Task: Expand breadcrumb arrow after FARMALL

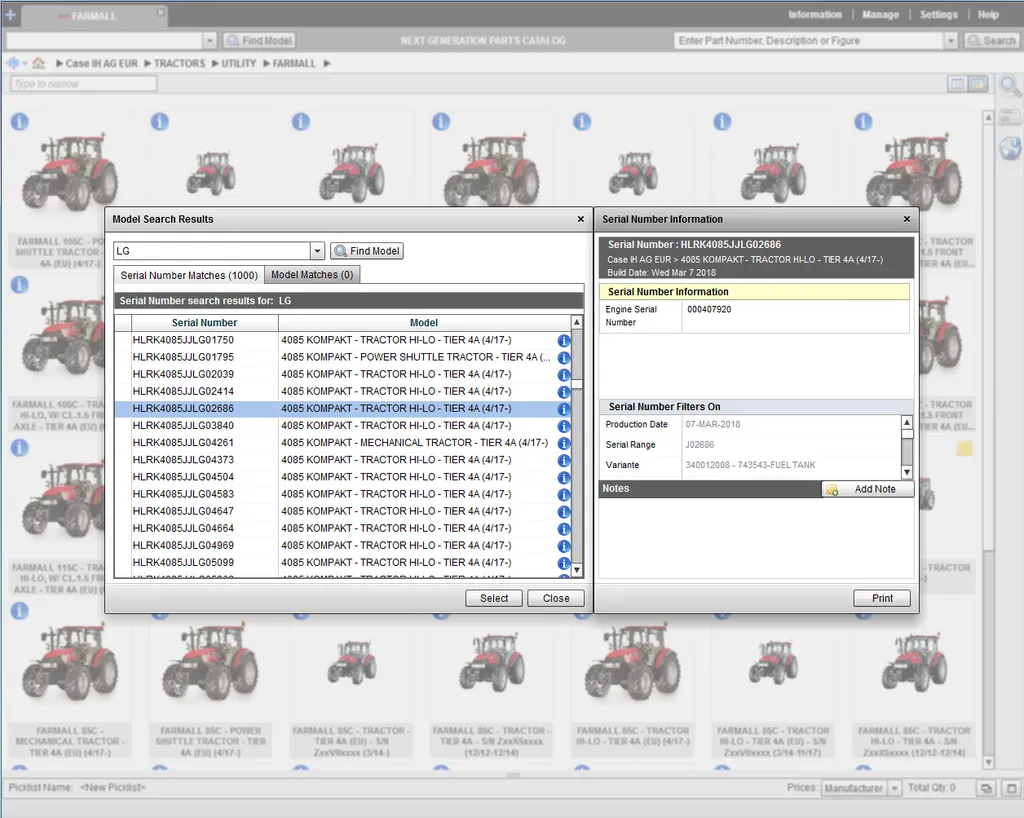Action: 327,63
